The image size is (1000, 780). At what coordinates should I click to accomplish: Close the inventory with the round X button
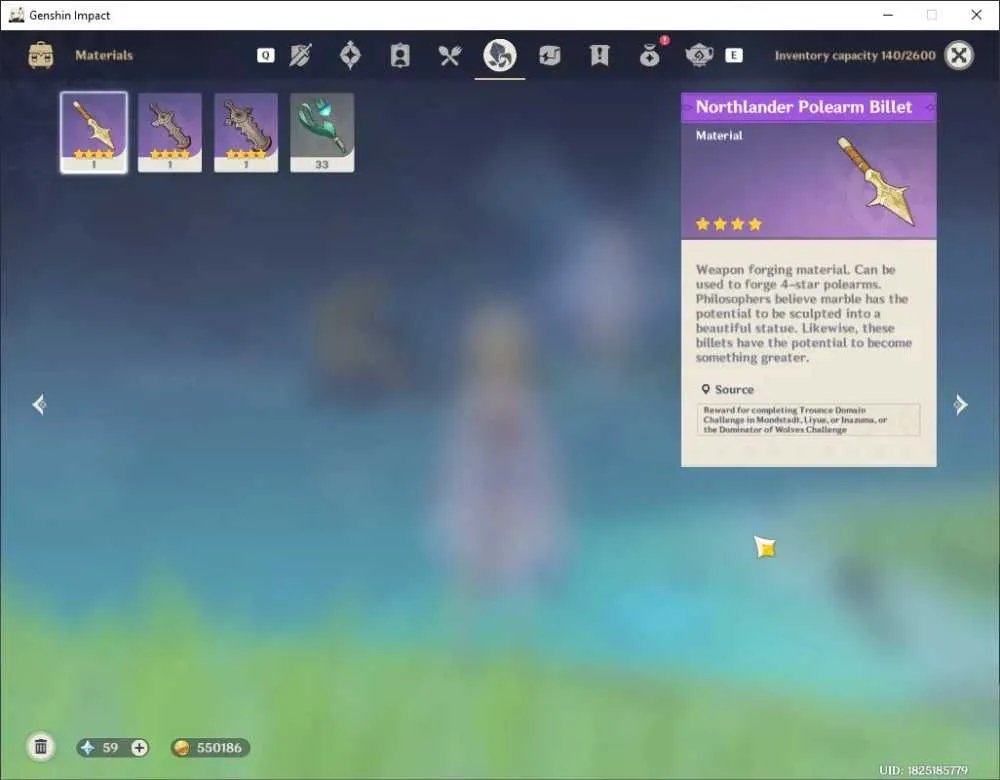pos(959,55)
